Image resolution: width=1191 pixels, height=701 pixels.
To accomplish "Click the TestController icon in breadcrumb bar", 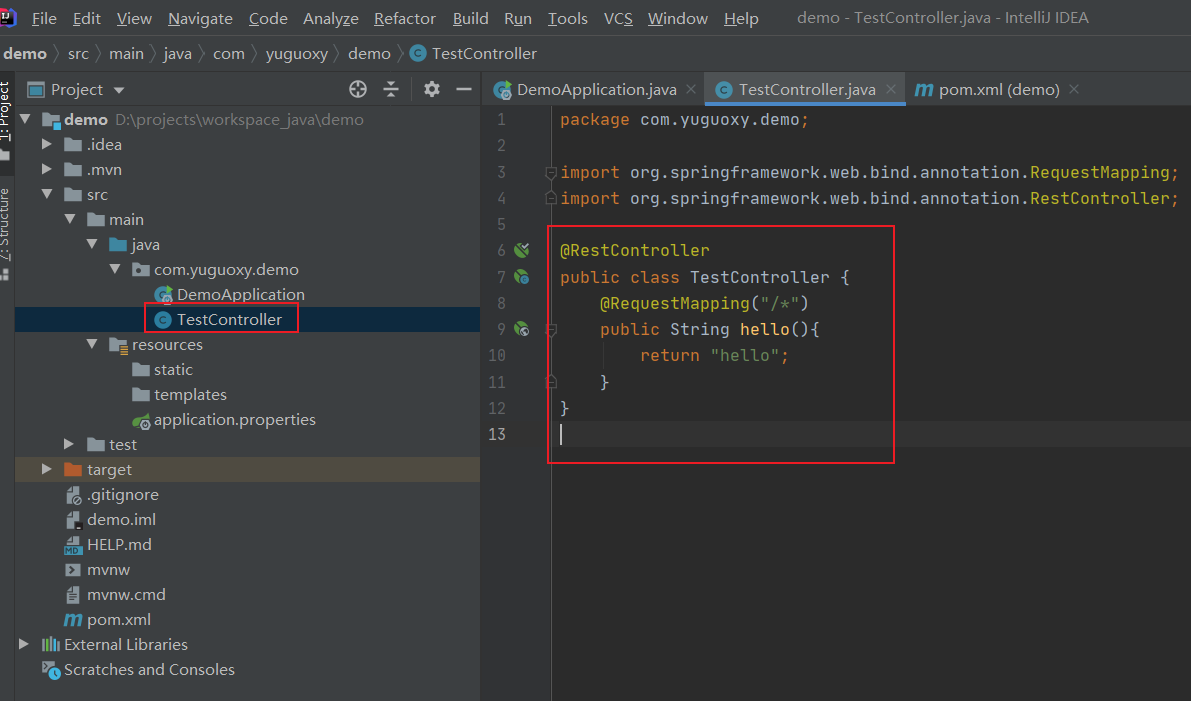I will 418,53.
